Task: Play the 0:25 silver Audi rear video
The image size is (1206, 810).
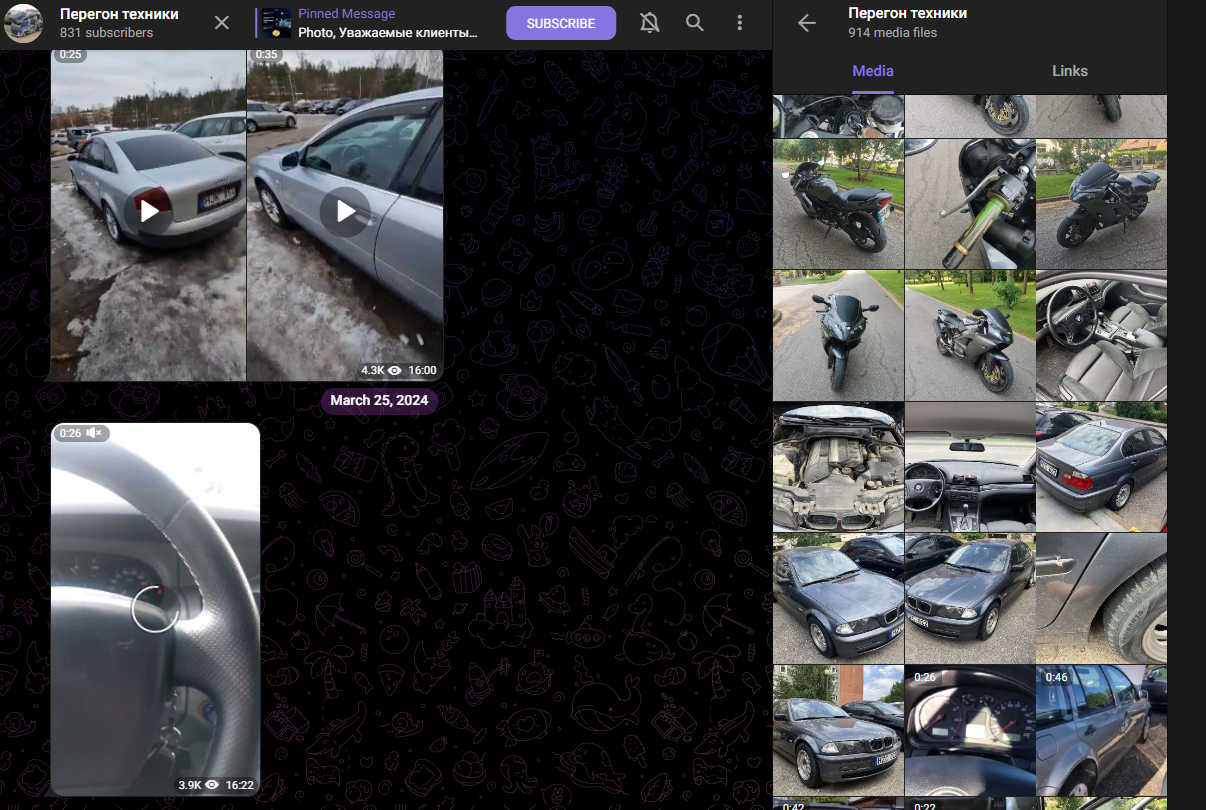Action: click(x=149, y=211)
